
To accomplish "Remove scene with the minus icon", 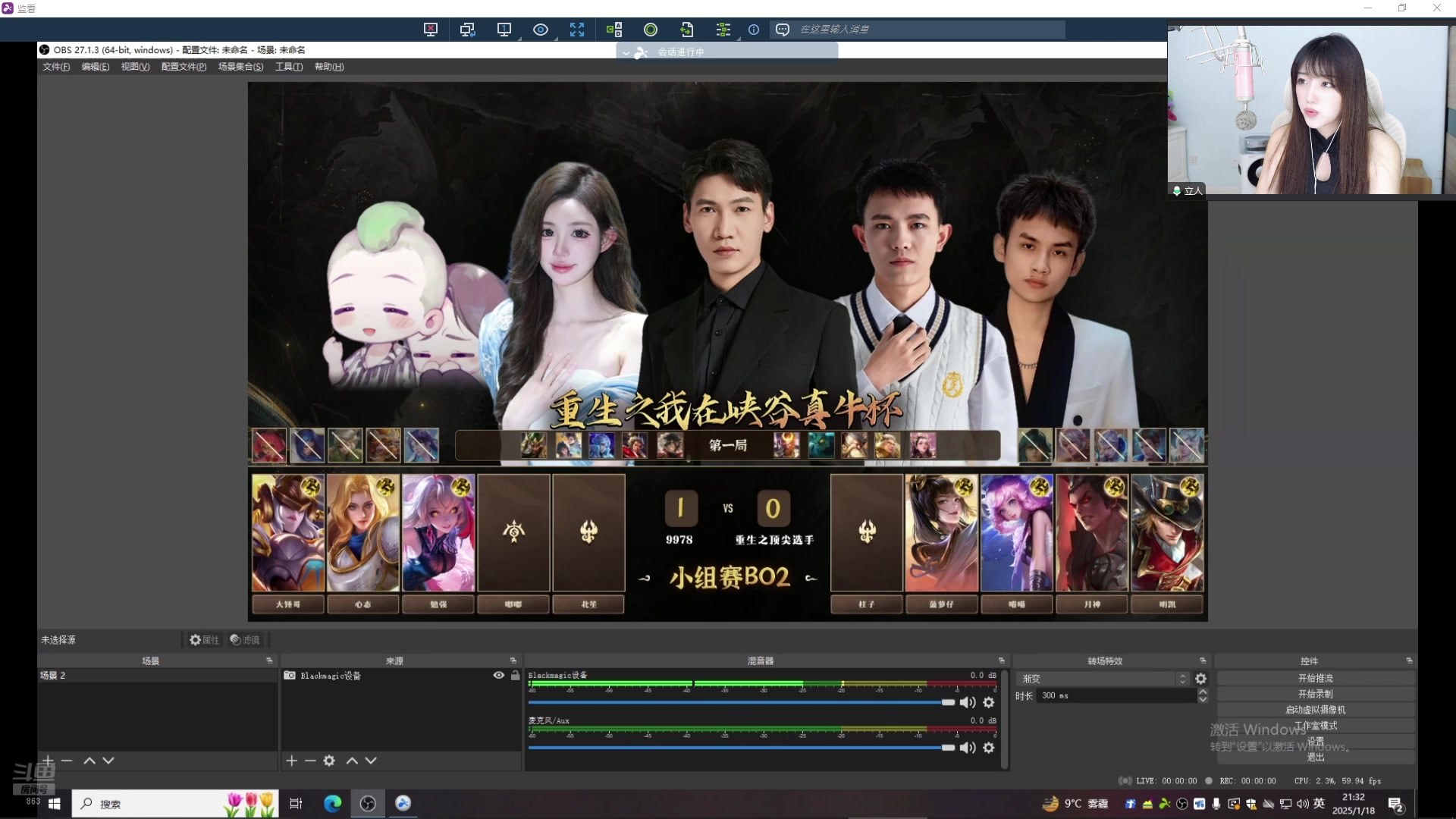I will tap(67, 761).
